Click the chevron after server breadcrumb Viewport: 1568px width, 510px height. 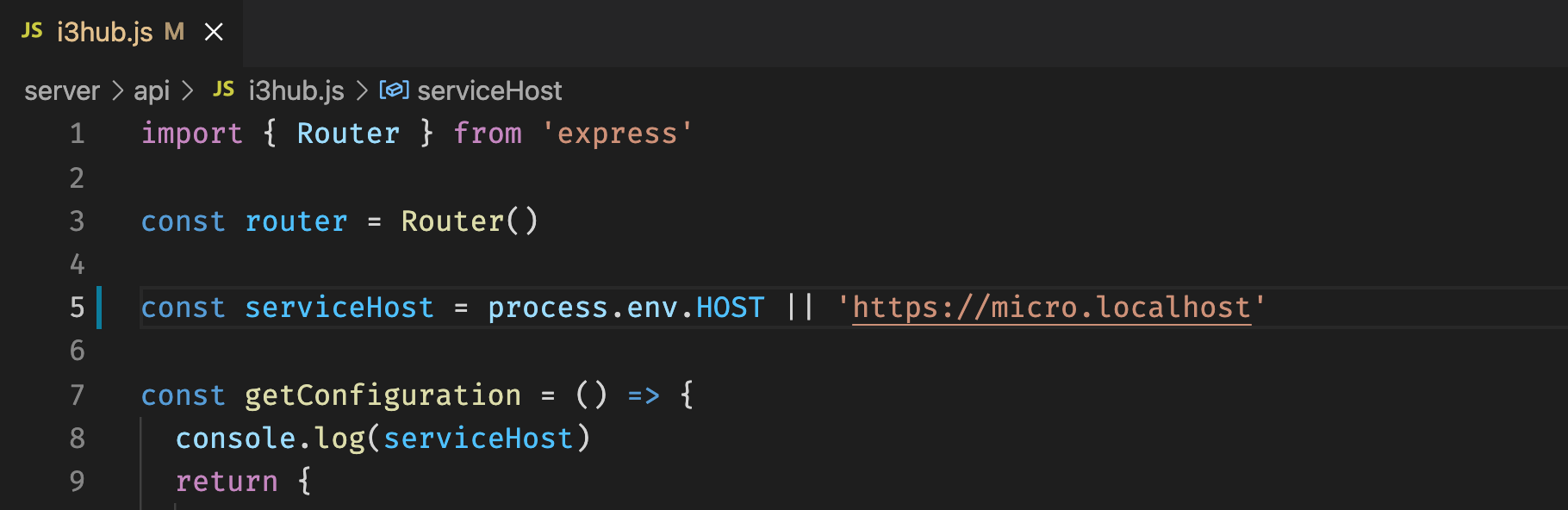point(118,90)
